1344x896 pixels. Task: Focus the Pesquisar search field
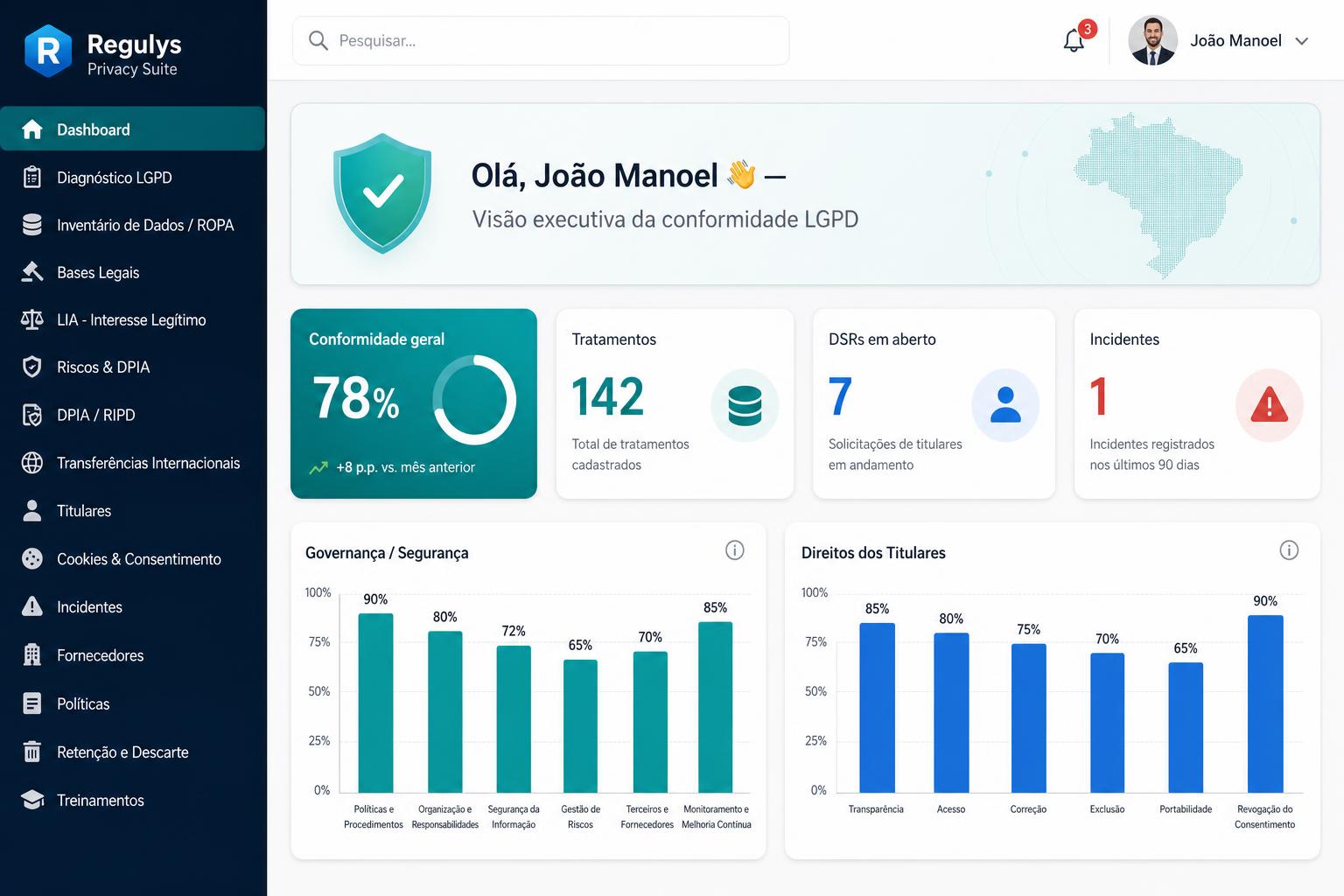541,40
